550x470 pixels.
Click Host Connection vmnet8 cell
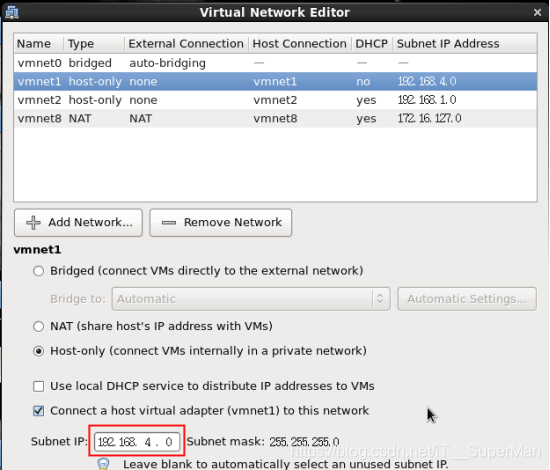[x=275, y=119]
